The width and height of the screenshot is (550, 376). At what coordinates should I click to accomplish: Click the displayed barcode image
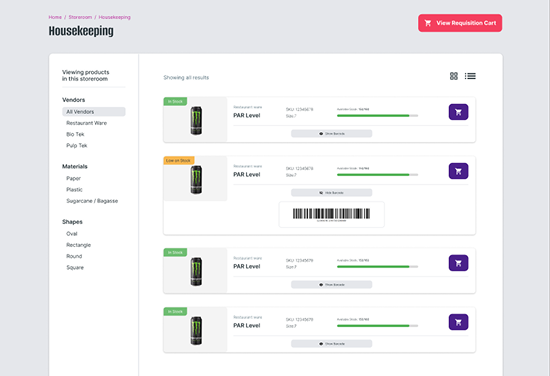(331, 214)
